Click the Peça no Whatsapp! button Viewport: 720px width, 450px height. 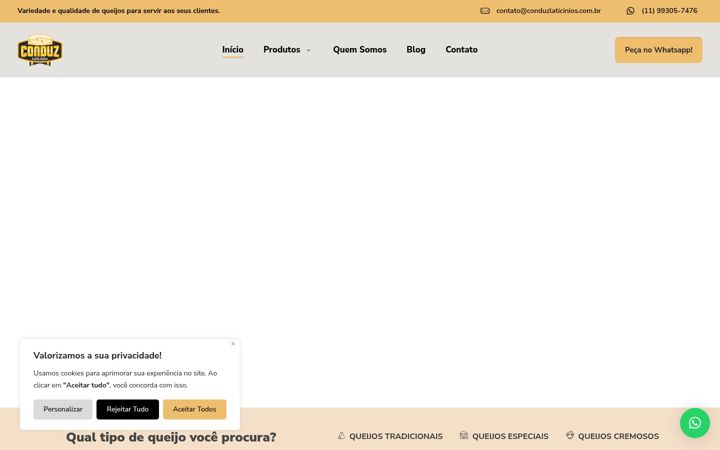pyautogui.click(x=658, y=50)
